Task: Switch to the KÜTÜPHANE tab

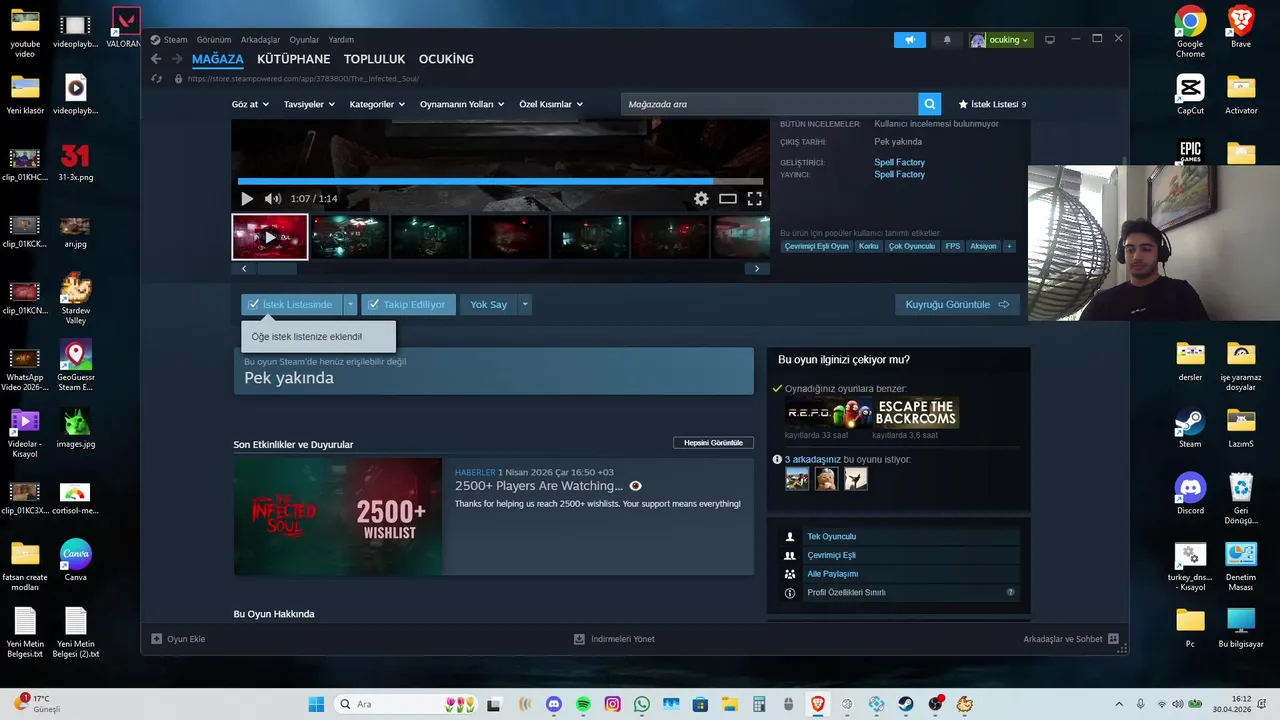Action: click(293, 59)
